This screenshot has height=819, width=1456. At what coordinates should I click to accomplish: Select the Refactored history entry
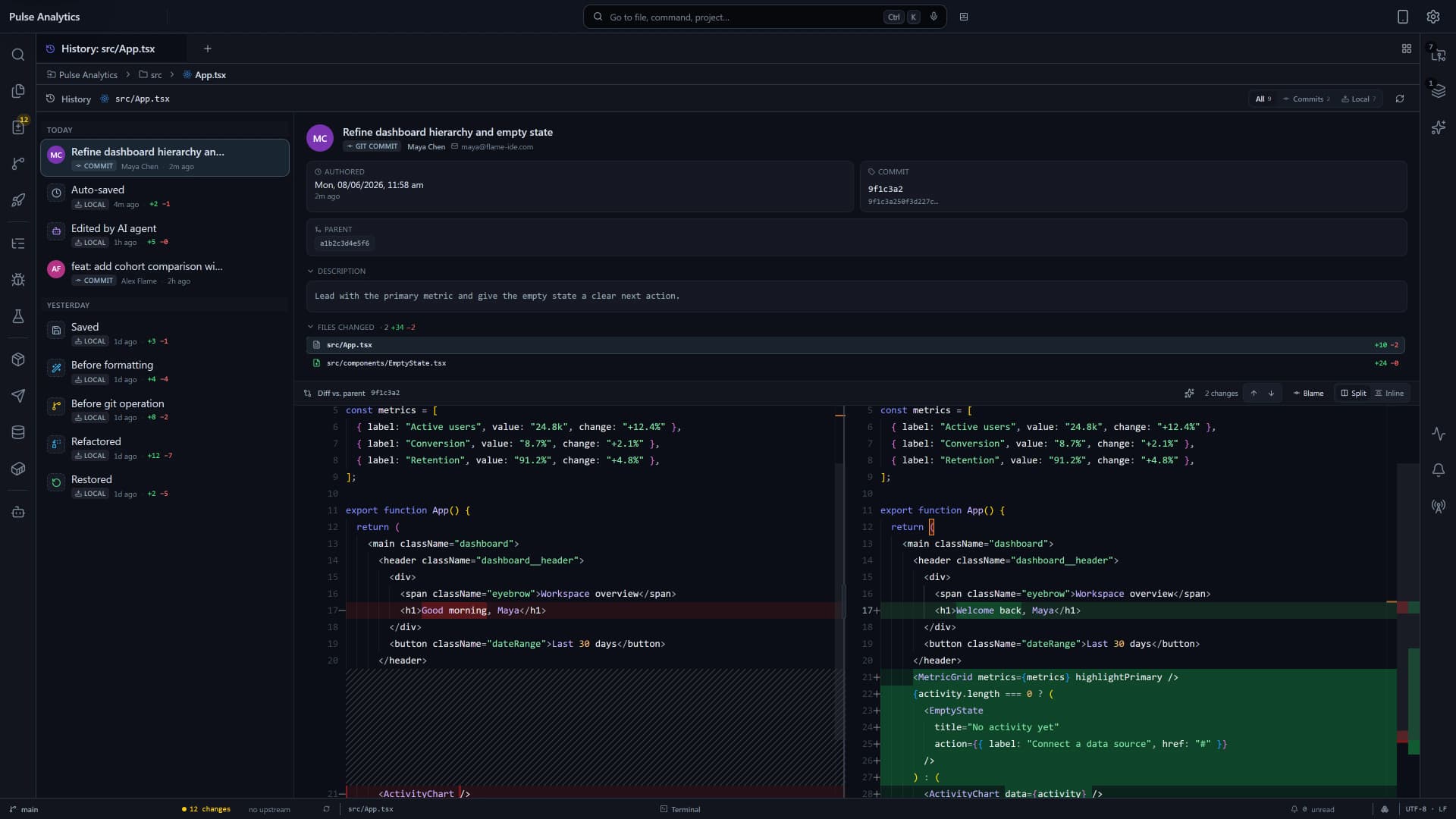[x=165, y=448]
